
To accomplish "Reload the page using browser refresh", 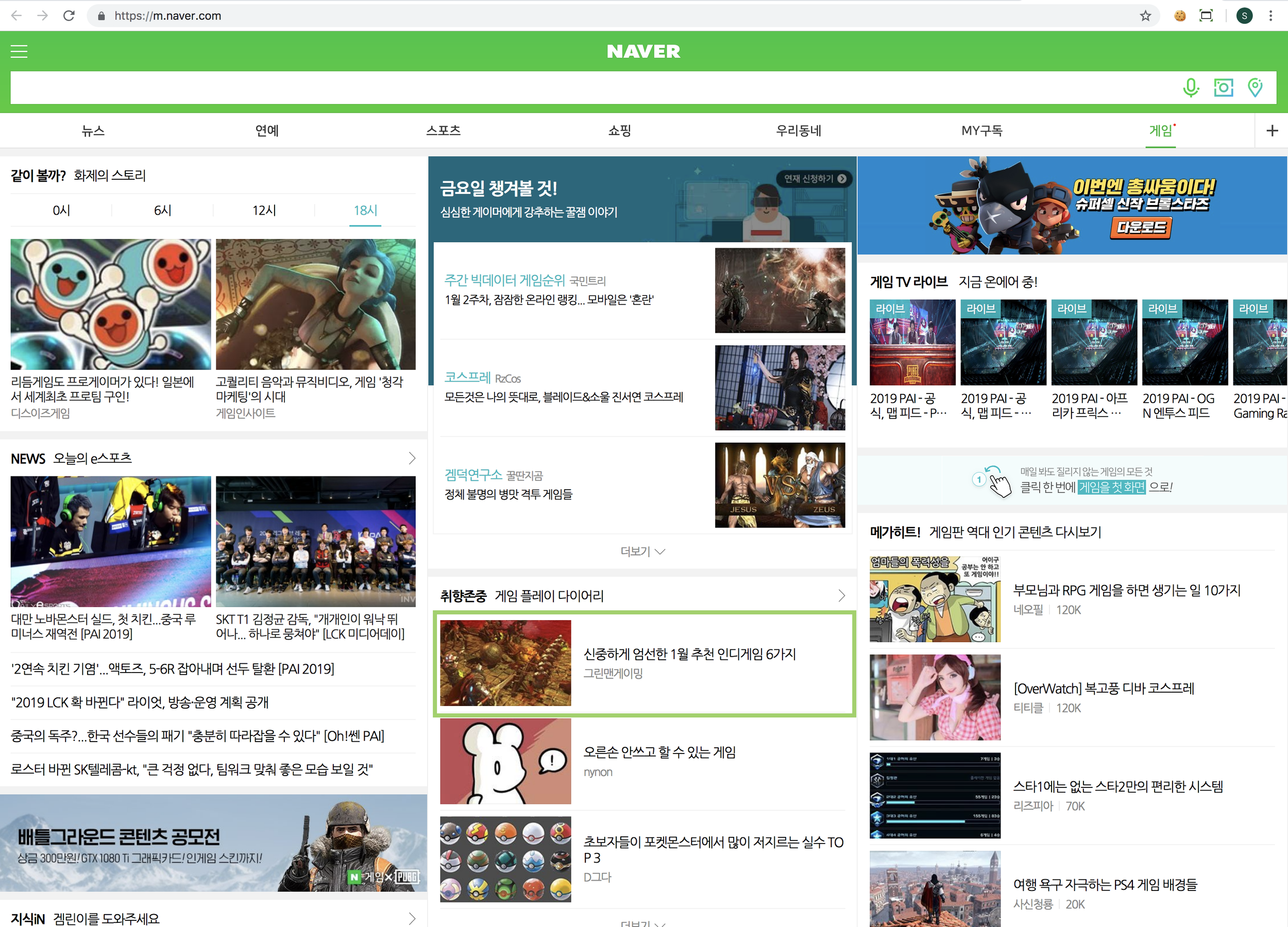I will 69,16.
